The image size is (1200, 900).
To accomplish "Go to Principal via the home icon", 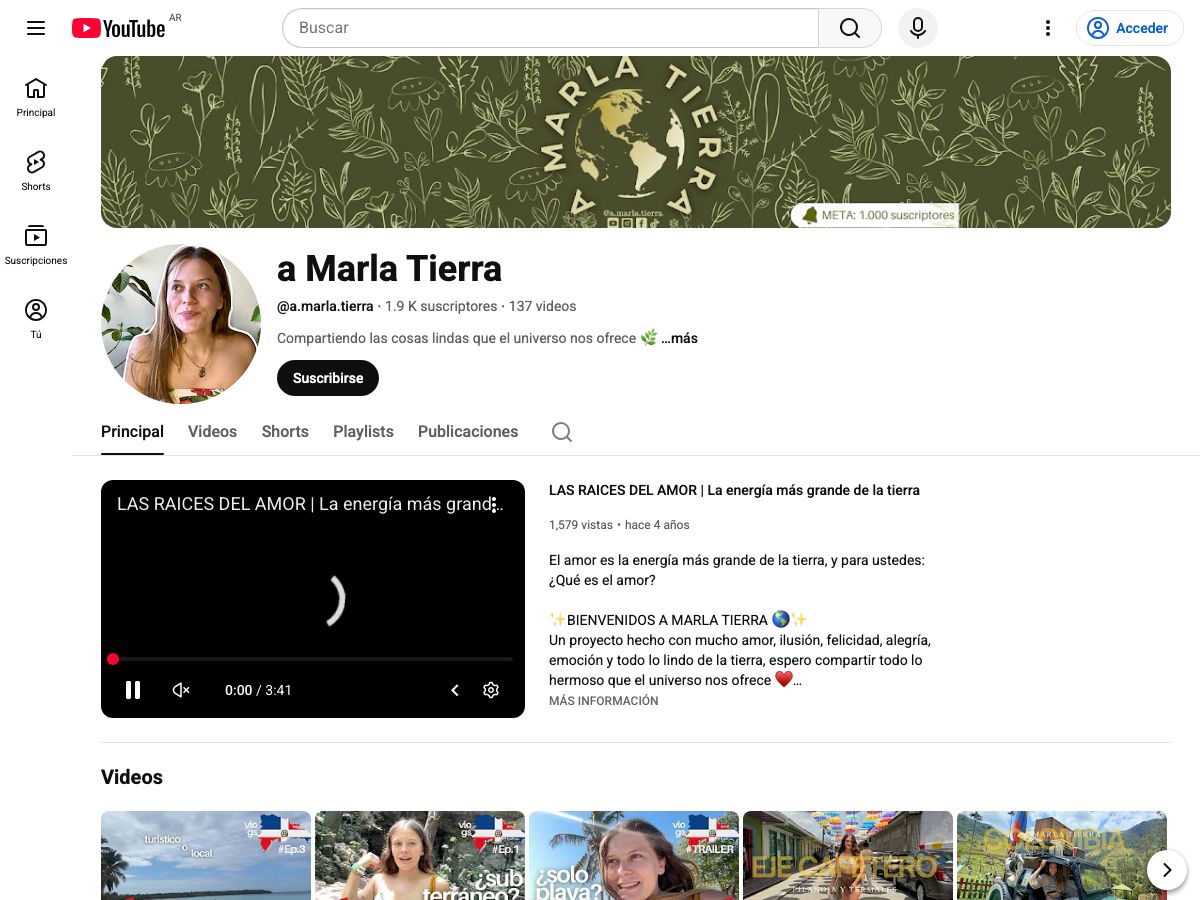I will [x=35, y=96].
